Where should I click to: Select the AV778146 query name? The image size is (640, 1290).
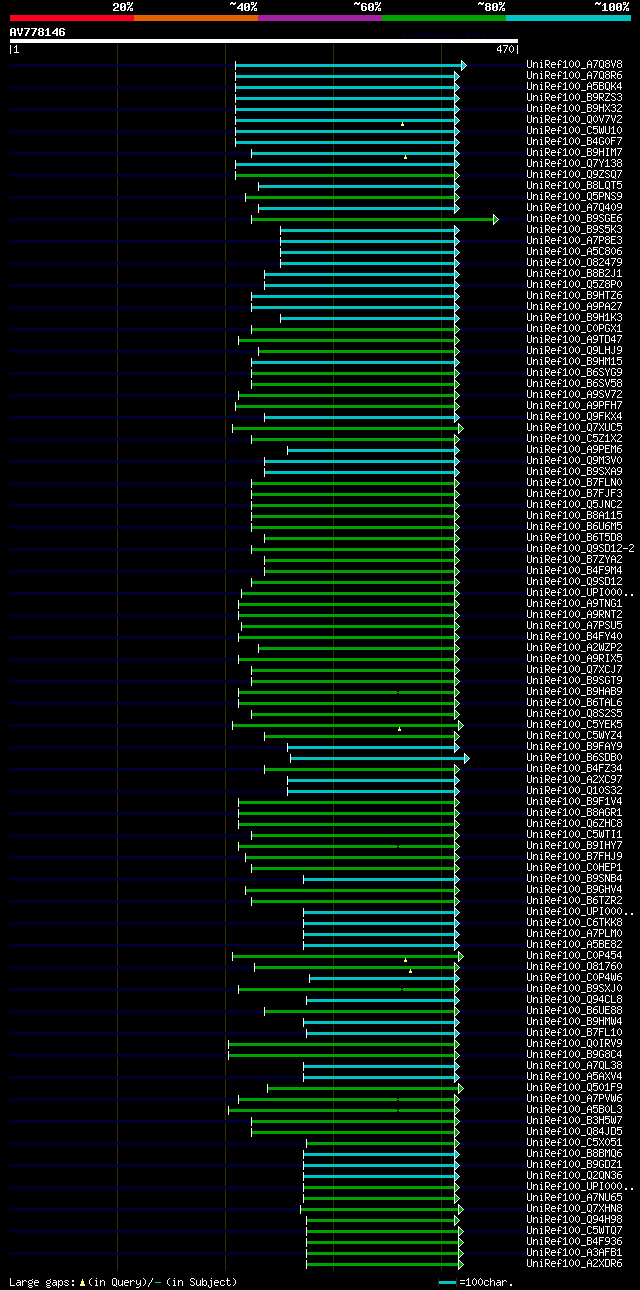pyautogui.click(x=38, y=32)
